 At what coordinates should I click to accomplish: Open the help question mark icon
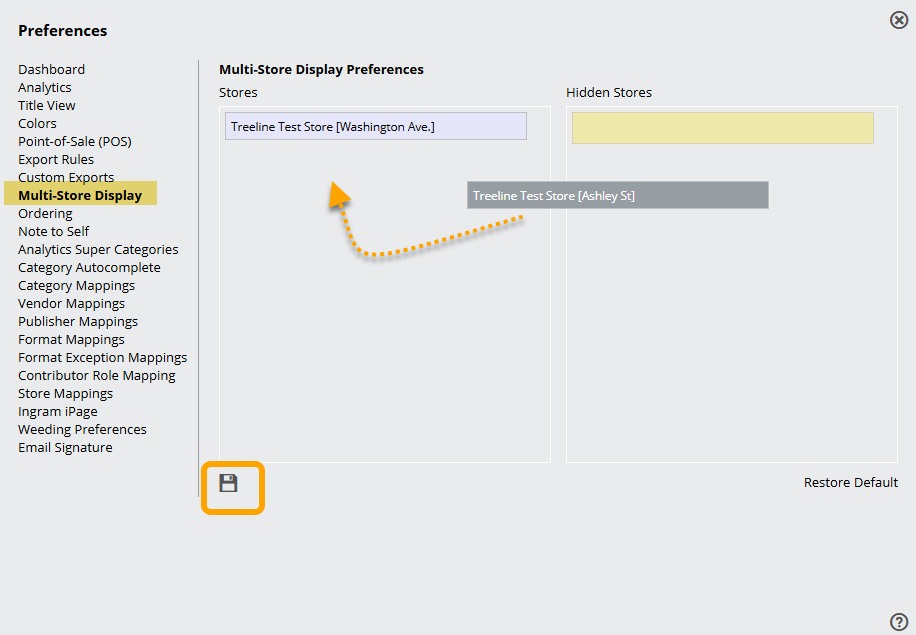click(x=899, y=621)
